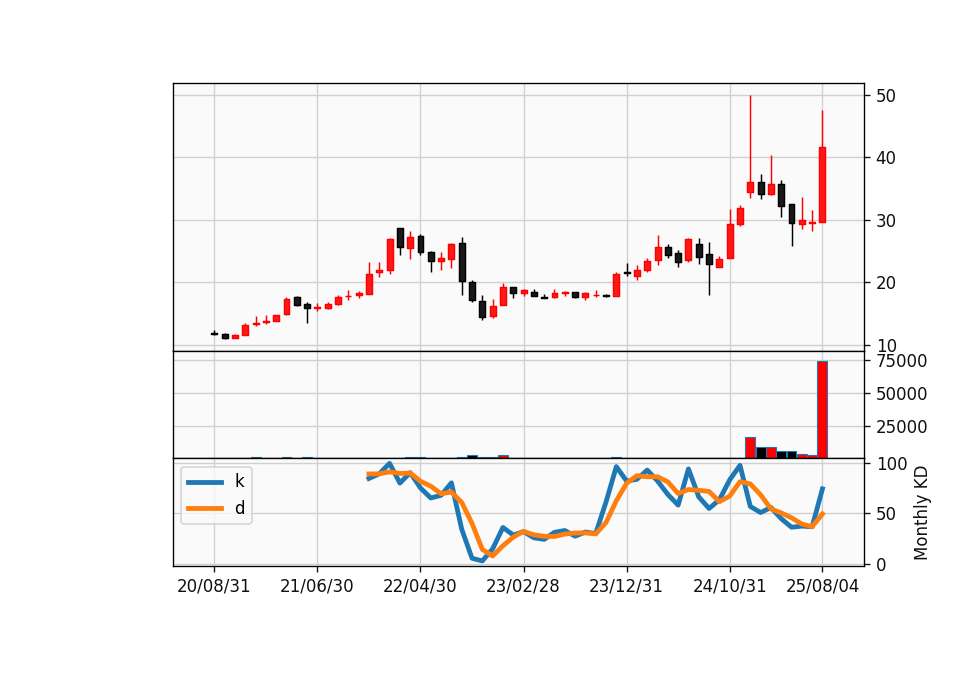Click the orange d legend line sample
This screenshot has width=960, height=690.
tap(205, 508)
